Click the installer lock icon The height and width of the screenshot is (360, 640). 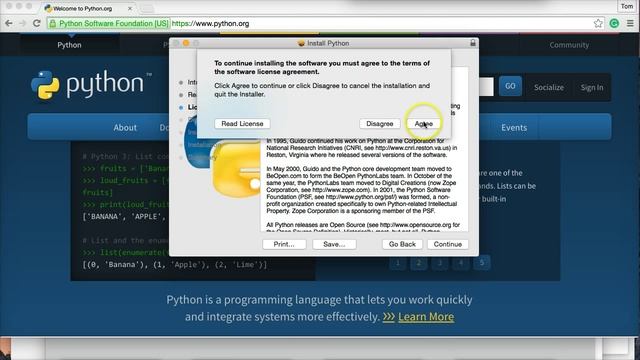473,43
